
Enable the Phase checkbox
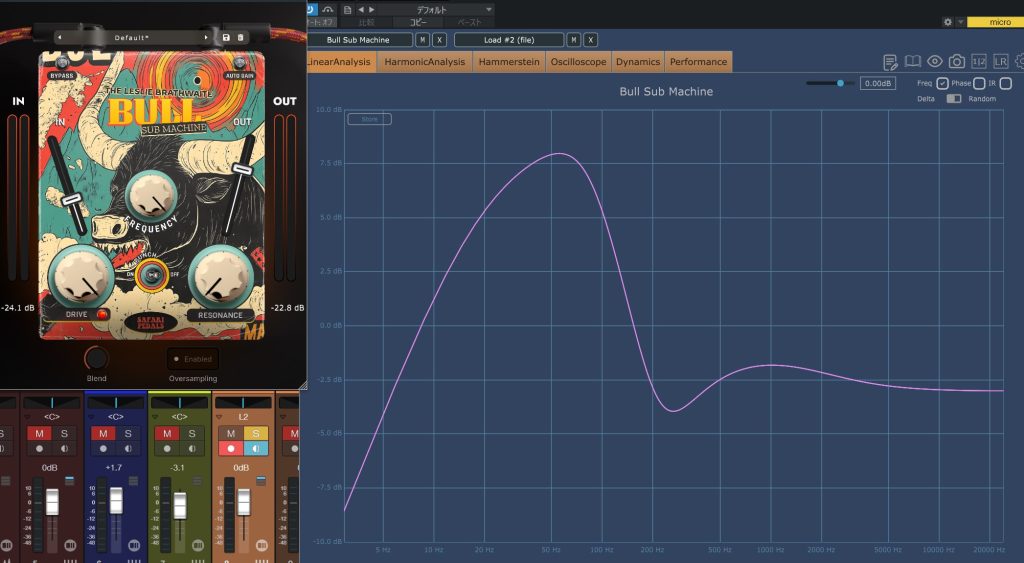(979, 83)
